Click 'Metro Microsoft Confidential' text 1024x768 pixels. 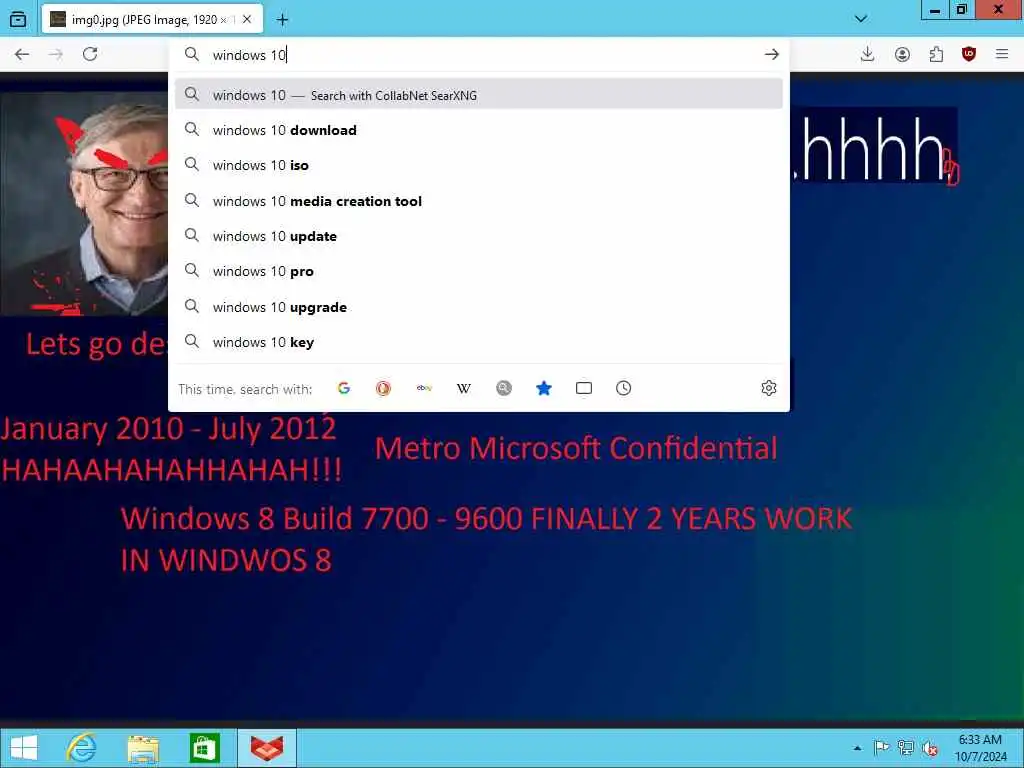coord(576,449)
